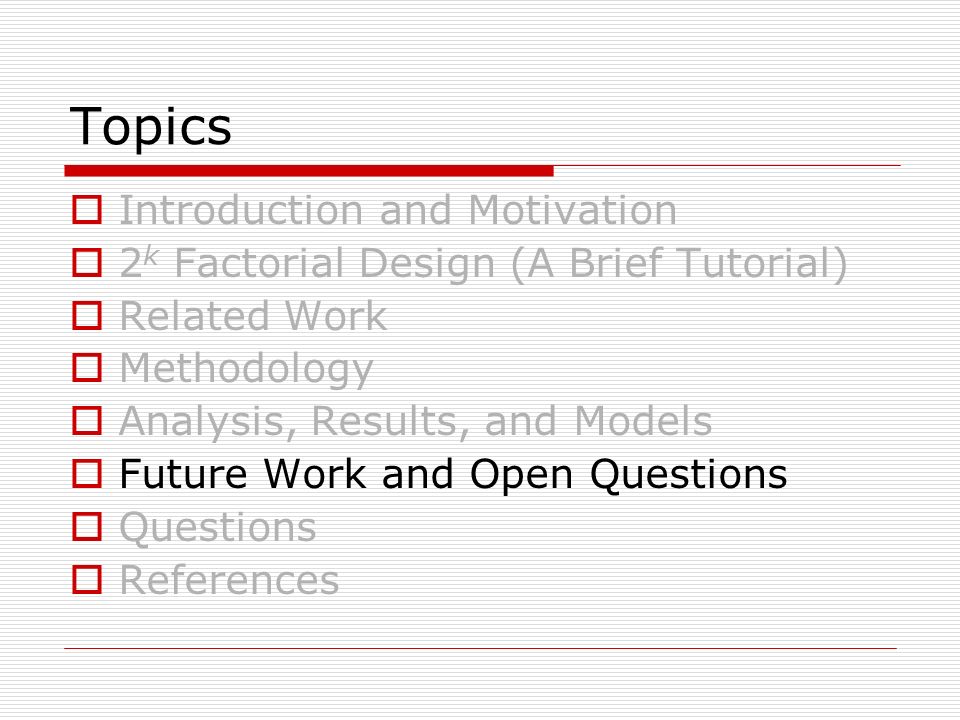Click the red bullet beside Future Work and Open Questions
This screenshot has height=720, width=960.
[x=87, y=473]
